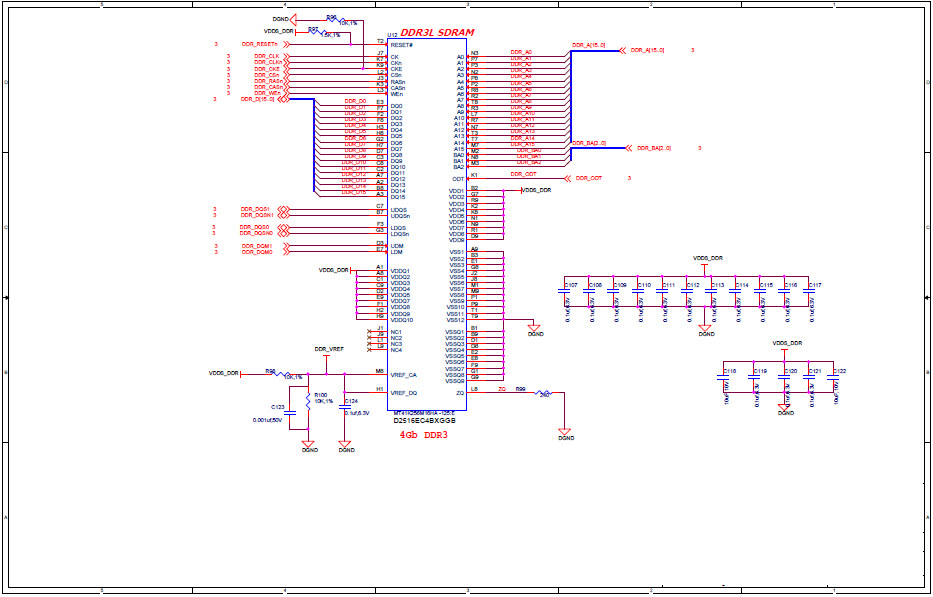Select the MT41K256M16RA-125:E value text
The width and height of the screenshot is (933, 597).
tap(424, 412)
